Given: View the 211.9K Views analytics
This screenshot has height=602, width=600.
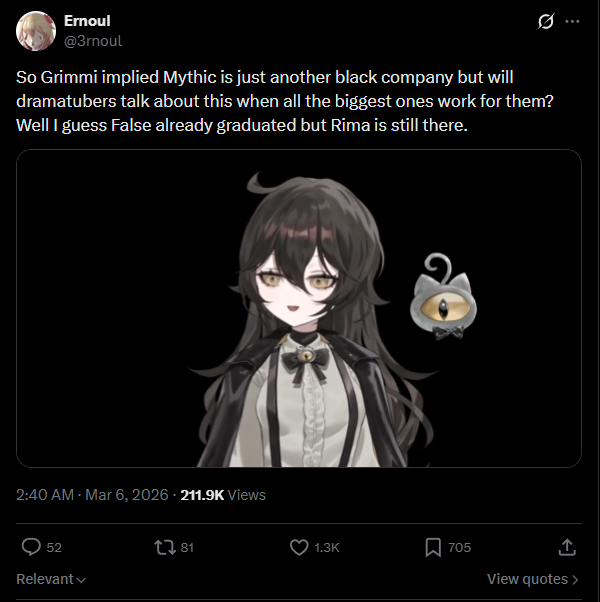Looking at the screenshot, I should point(223,494).
